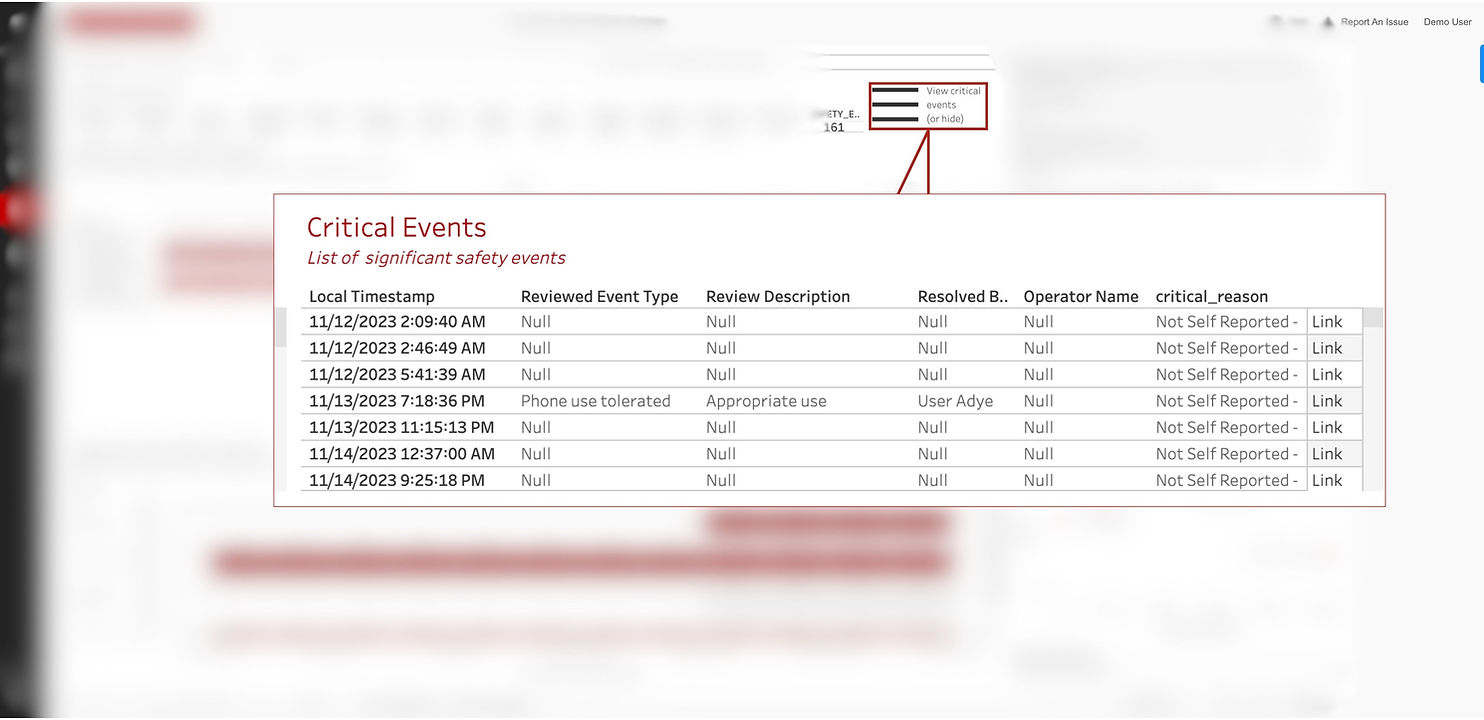
Task: Click the Reviewed Event Type column header
Action: [599, 296]
